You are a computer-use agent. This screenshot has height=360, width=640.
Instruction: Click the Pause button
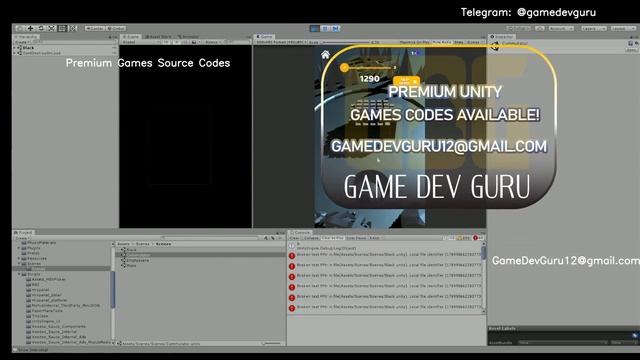325,28
